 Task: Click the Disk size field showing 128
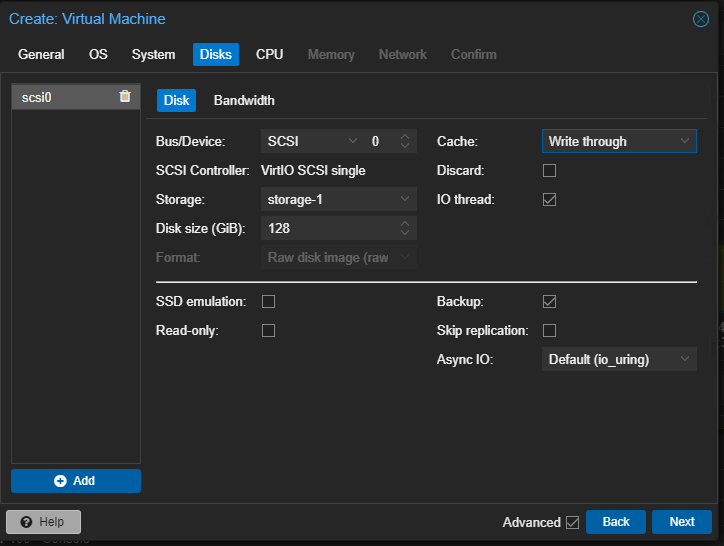pyautogui.click(x=330, y=228)
